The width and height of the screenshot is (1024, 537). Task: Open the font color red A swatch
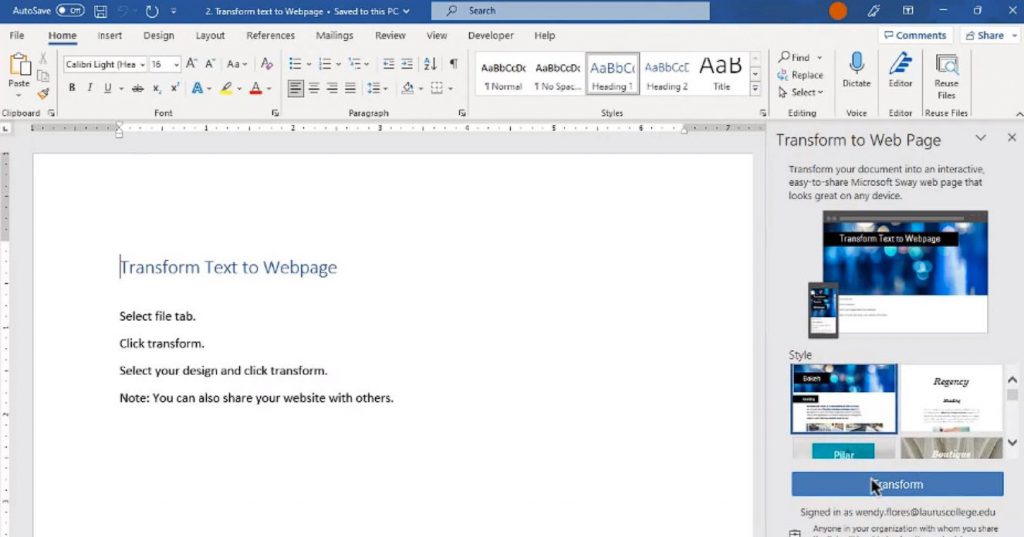(x=256, y=88)
